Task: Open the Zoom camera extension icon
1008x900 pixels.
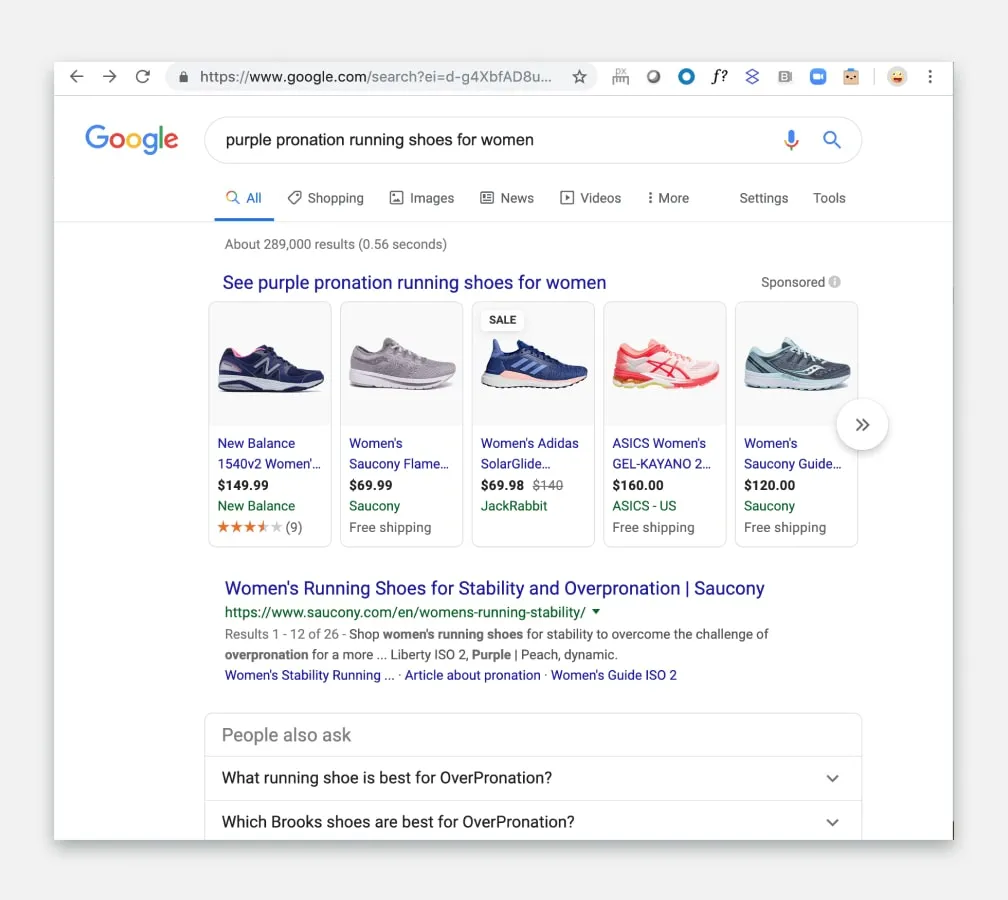Action: 818,77
